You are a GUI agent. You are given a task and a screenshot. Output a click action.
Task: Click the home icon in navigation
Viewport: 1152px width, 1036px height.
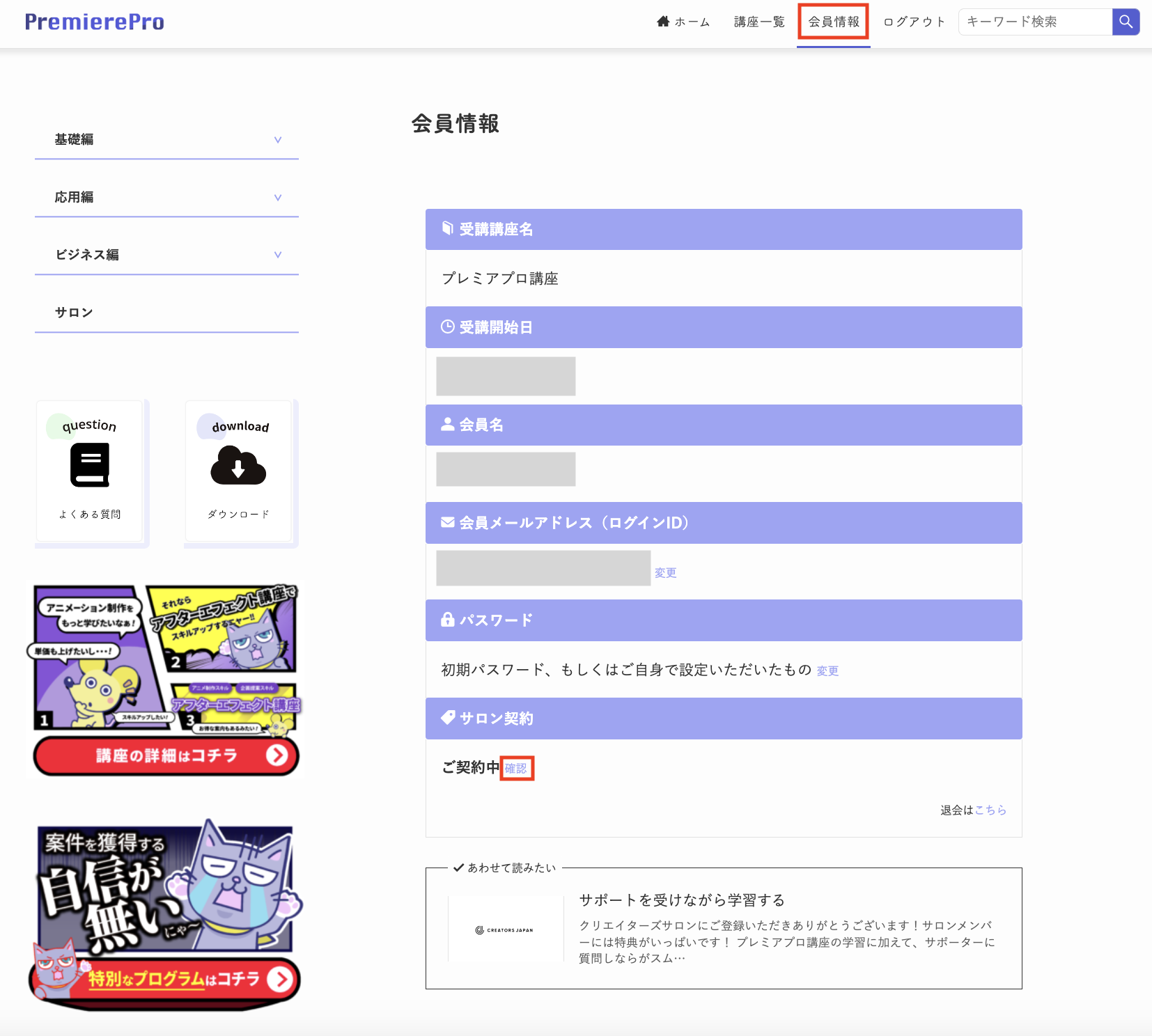[663, 22]
